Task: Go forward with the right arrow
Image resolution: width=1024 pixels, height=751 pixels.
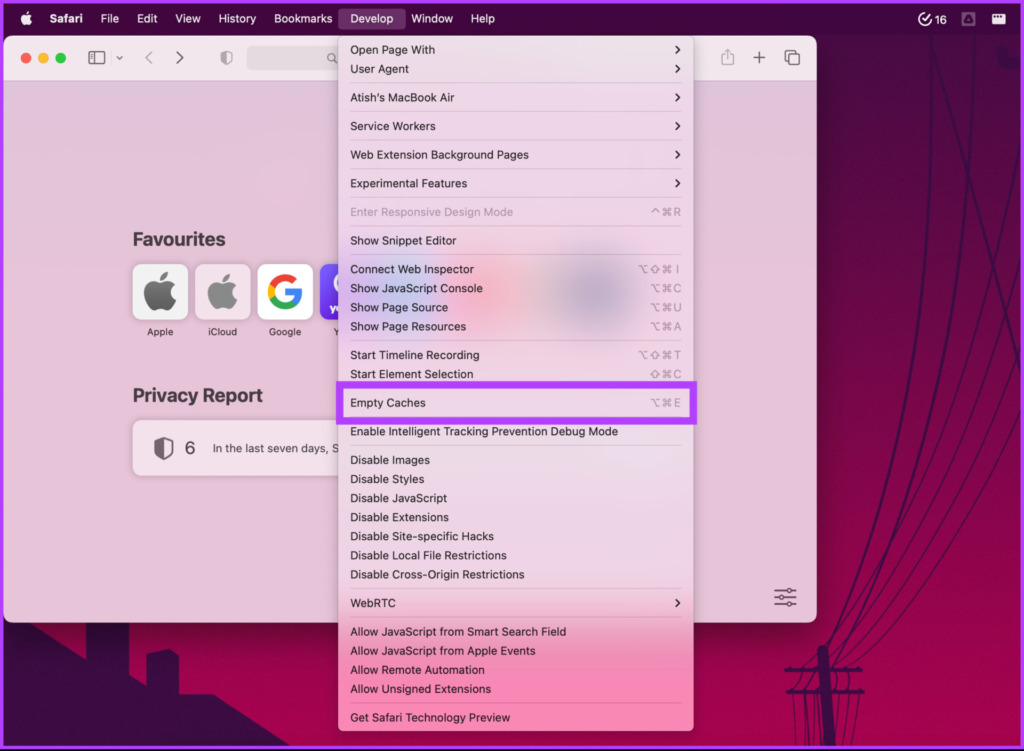Action: coord(180,57)
